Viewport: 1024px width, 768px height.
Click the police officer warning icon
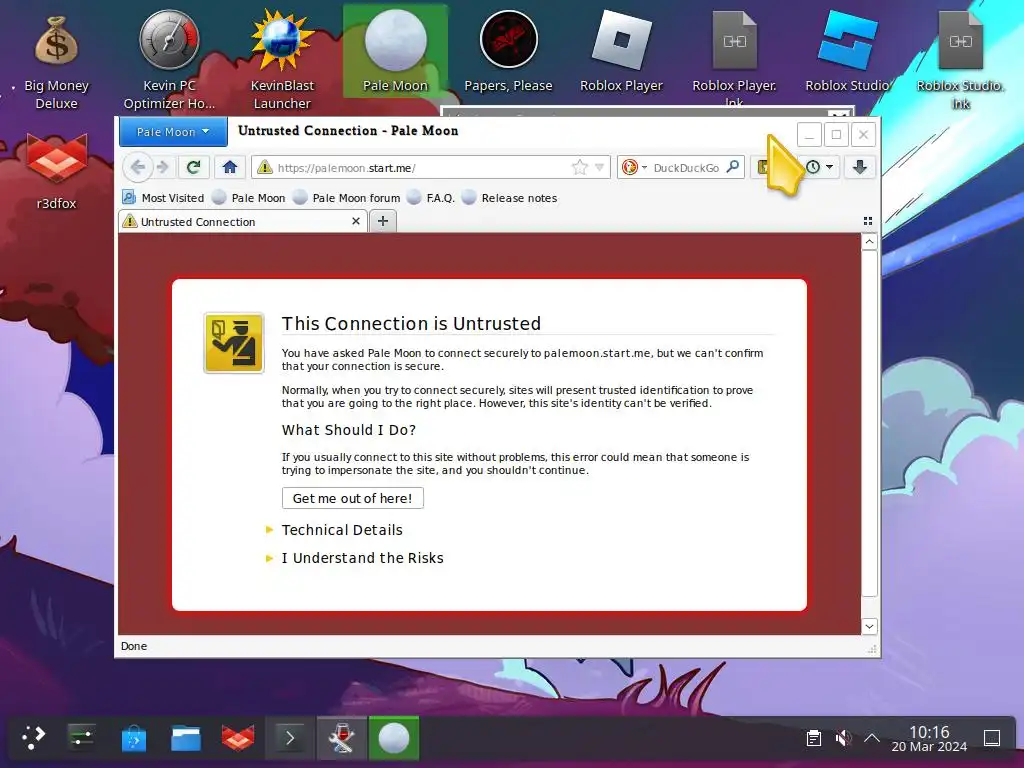tap(234, 343)
